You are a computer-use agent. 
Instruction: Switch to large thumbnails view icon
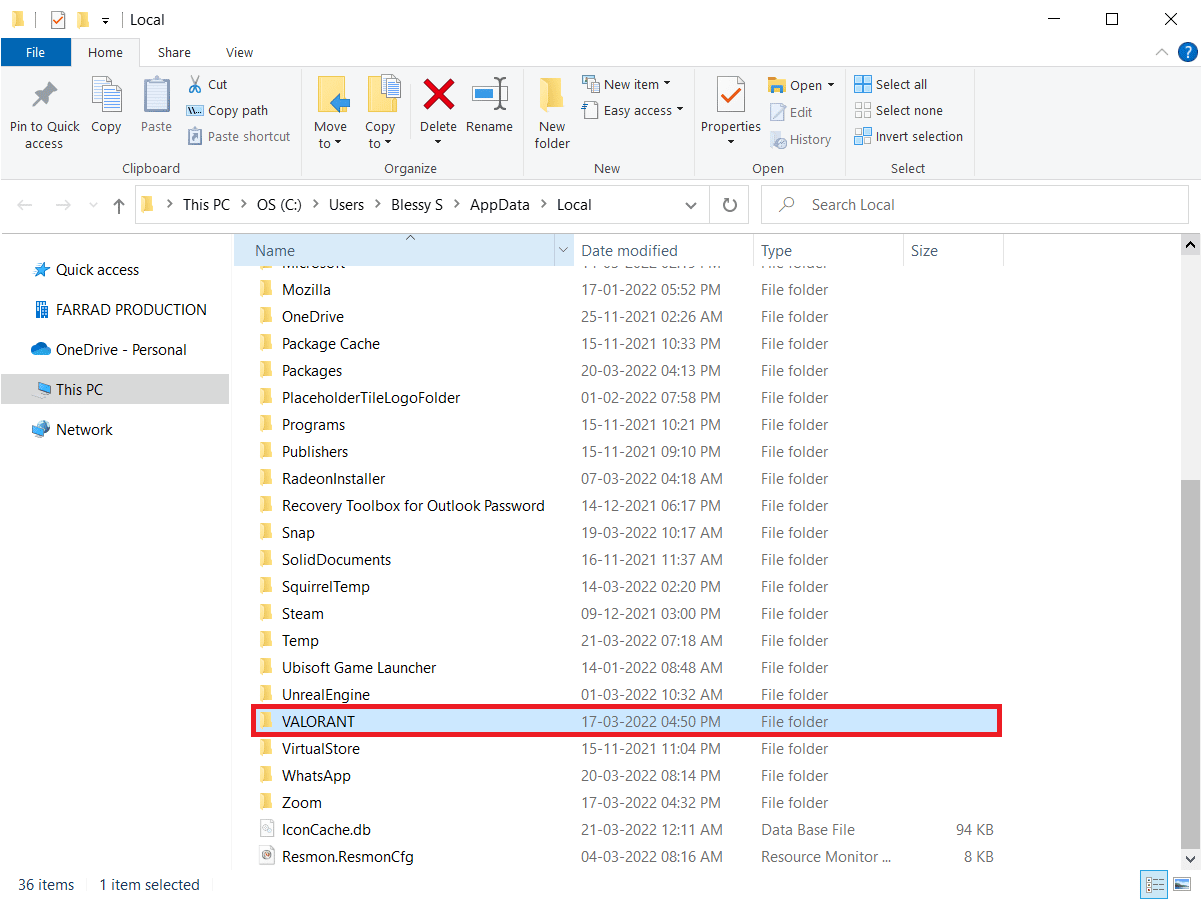tap(1183, 884)
